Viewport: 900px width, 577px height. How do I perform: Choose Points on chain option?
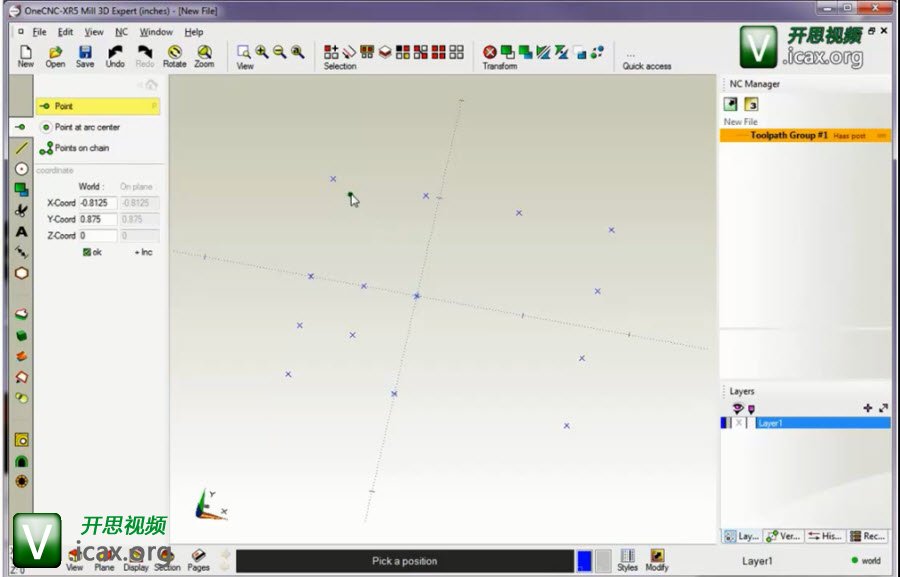point(74,148)
